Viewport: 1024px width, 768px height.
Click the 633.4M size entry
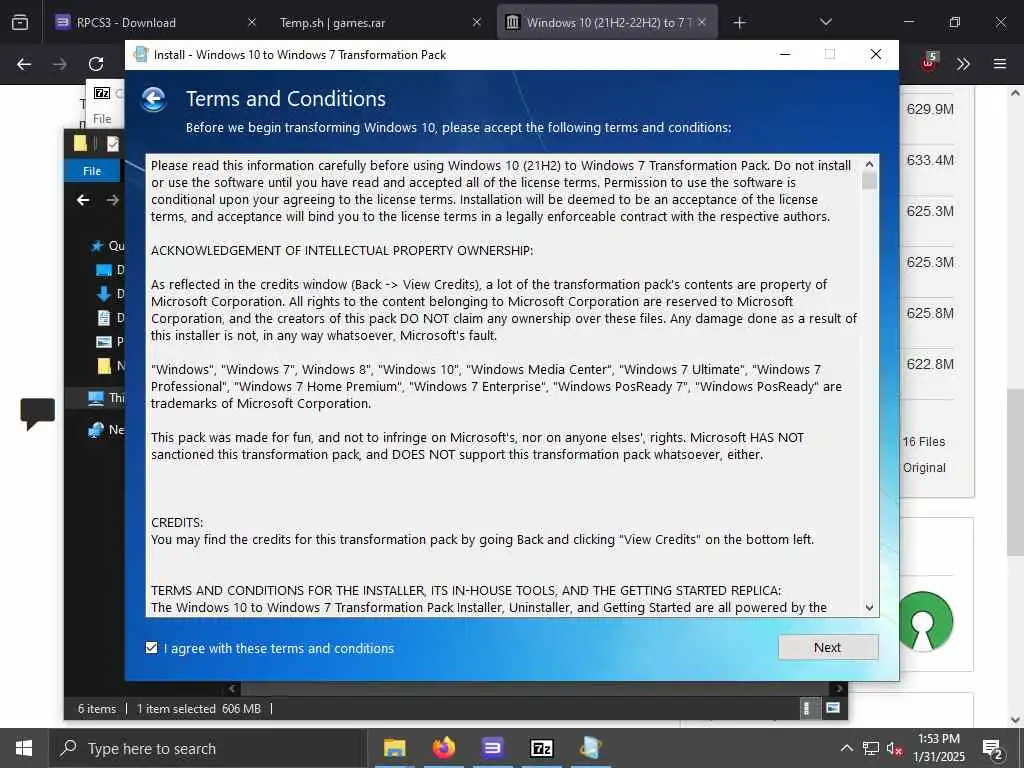pos(930,160)
